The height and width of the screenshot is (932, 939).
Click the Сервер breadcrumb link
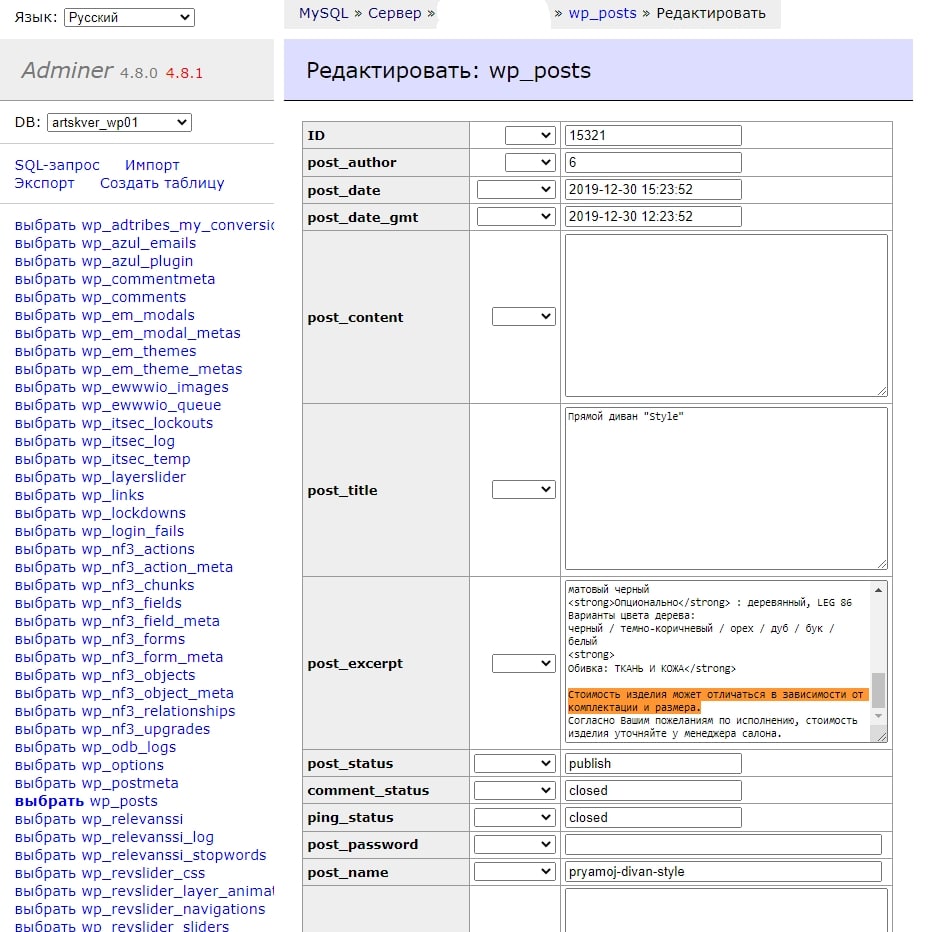click(x=395, y=13)
